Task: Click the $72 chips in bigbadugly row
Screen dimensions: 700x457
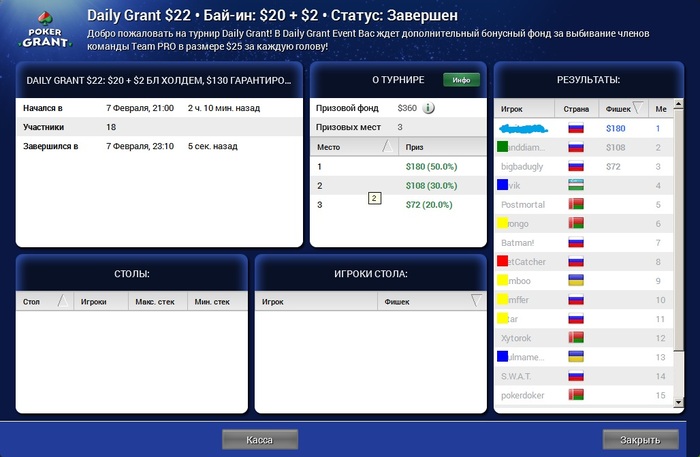Action: click(613, 166)
